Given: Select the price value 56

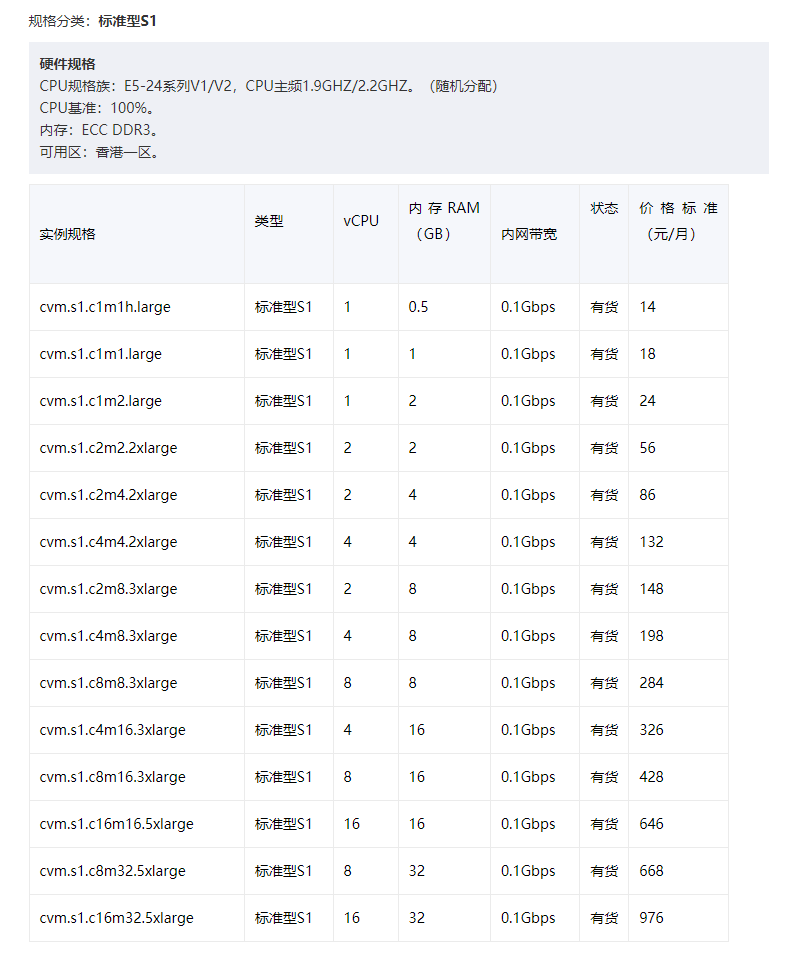Looking at the screenshot, I should 647,448.
